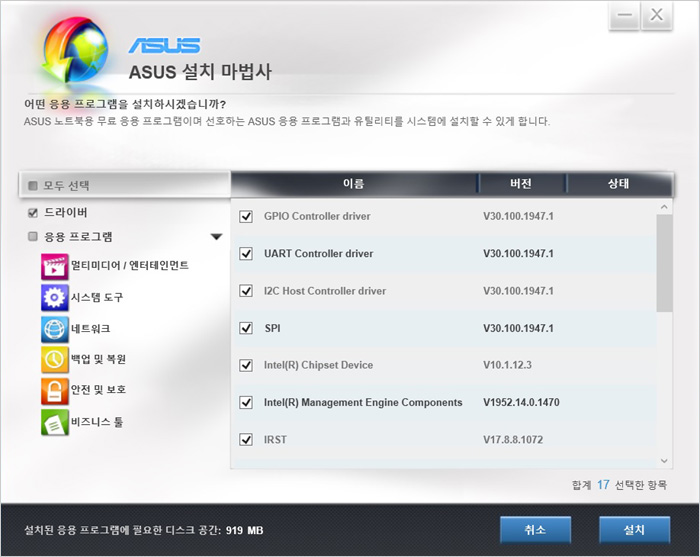
Task: Toggle the 모두 선택 (select all) checkbox
Action: (33, 185)
